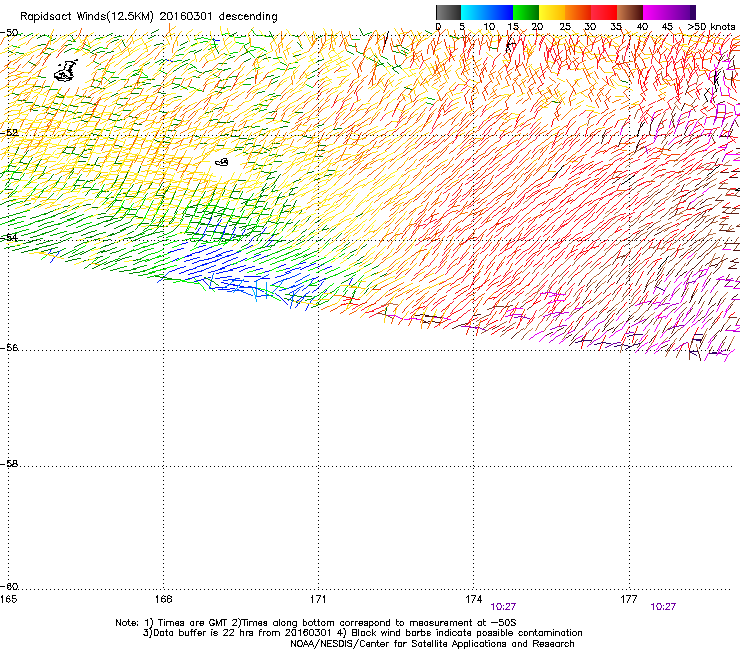This screenshot has height=650, width=740.
Task: Click the '-50' latitude label
Action: pyautogui.click(x=9, y=33)
